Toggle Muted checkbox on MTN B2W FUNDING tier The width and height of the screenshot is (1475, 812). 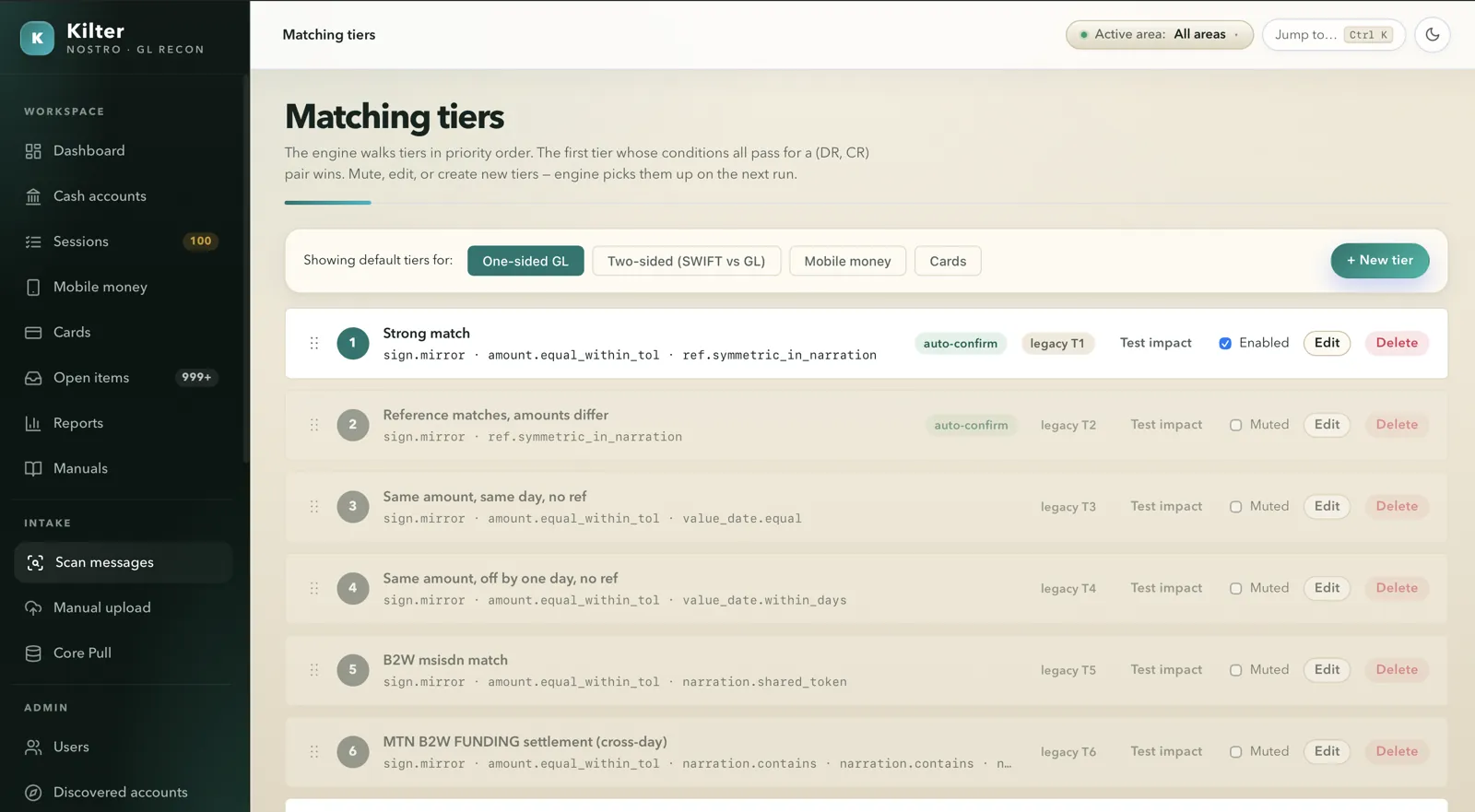click(x=1235, y=752)
